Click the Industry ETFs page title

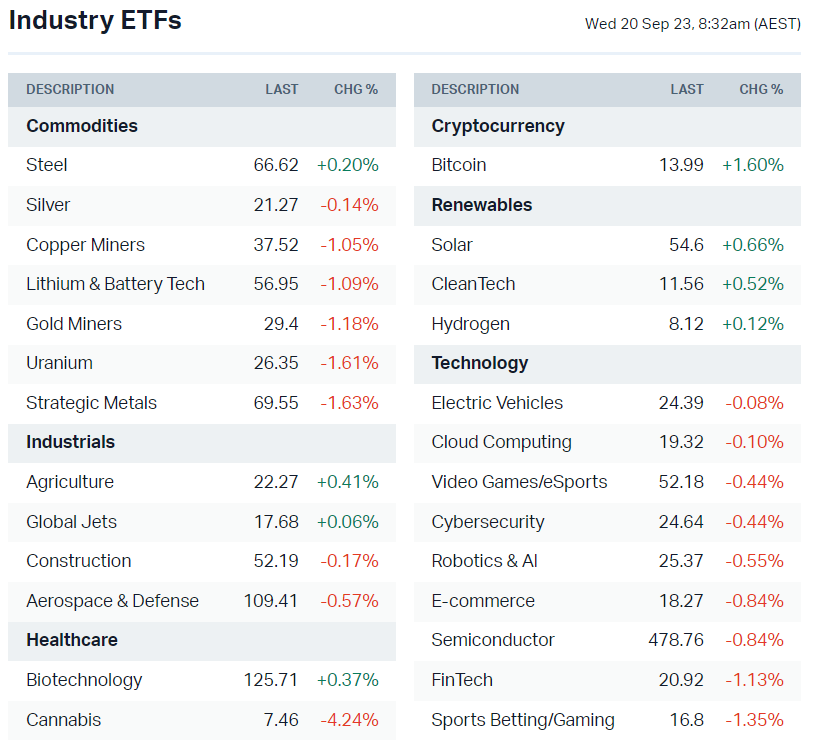point(95,21)
